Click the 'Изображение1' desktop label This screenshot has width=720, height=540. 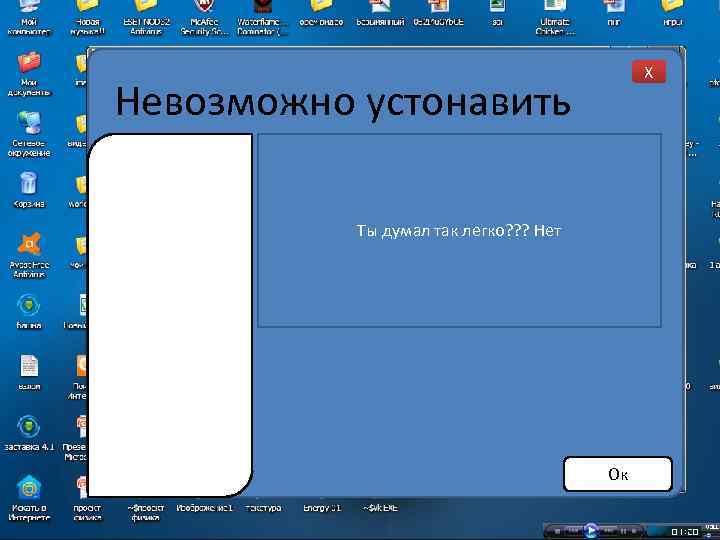click(x=204, y=508)
